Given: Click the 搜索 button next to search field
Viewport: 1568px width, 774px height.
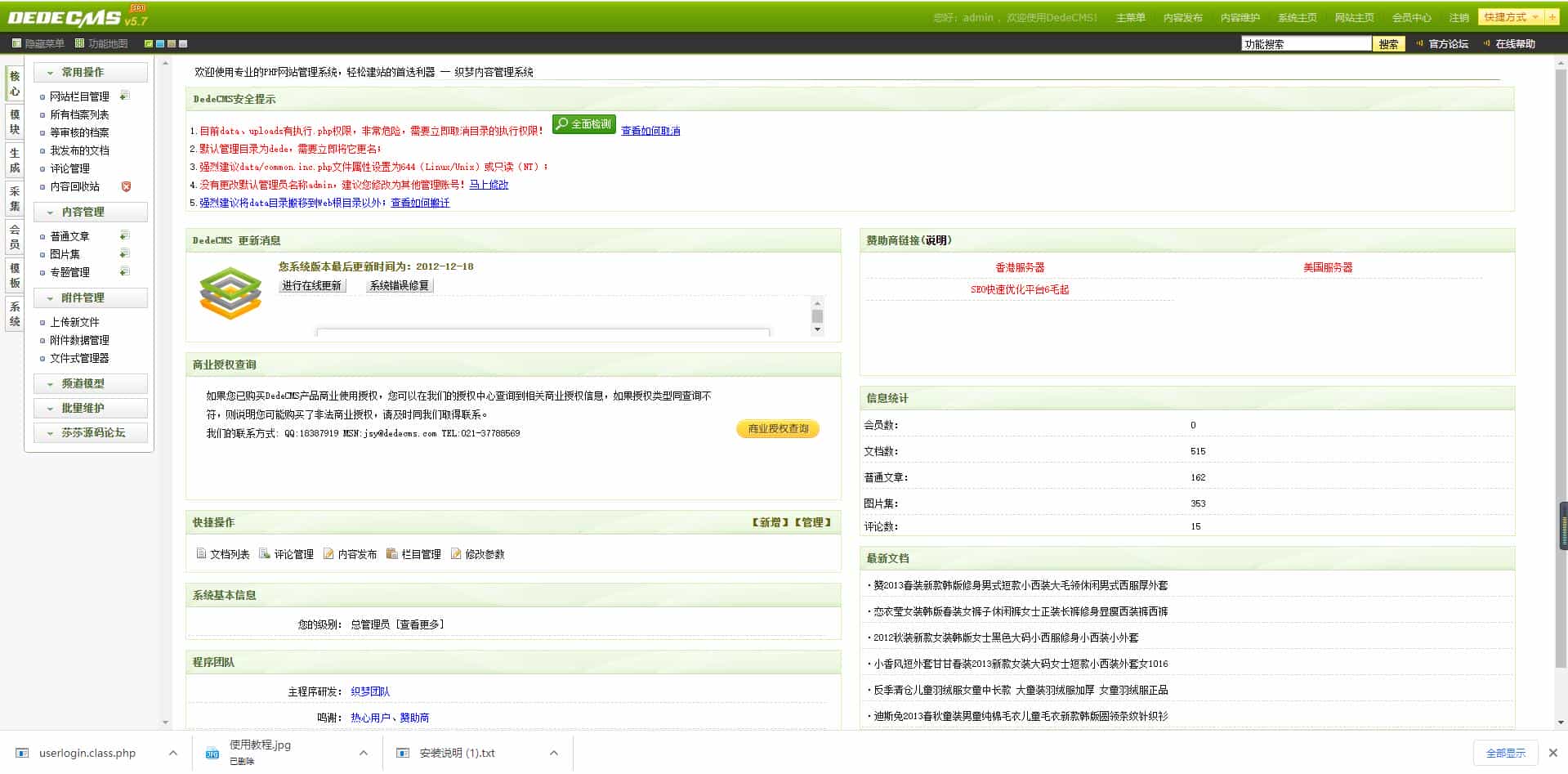Looking at the screenshot, I should click(x=1388, y=44).
